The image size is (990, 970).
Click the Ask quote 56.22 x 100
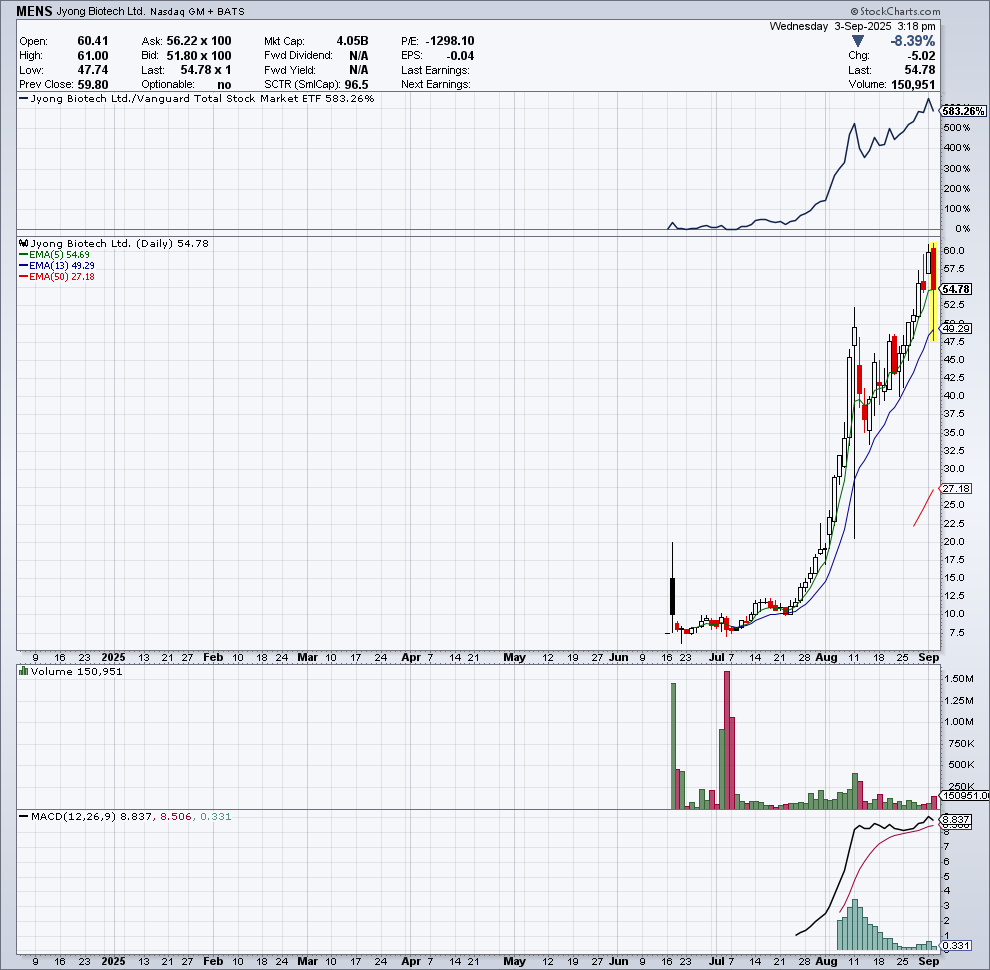coord(199,41)
